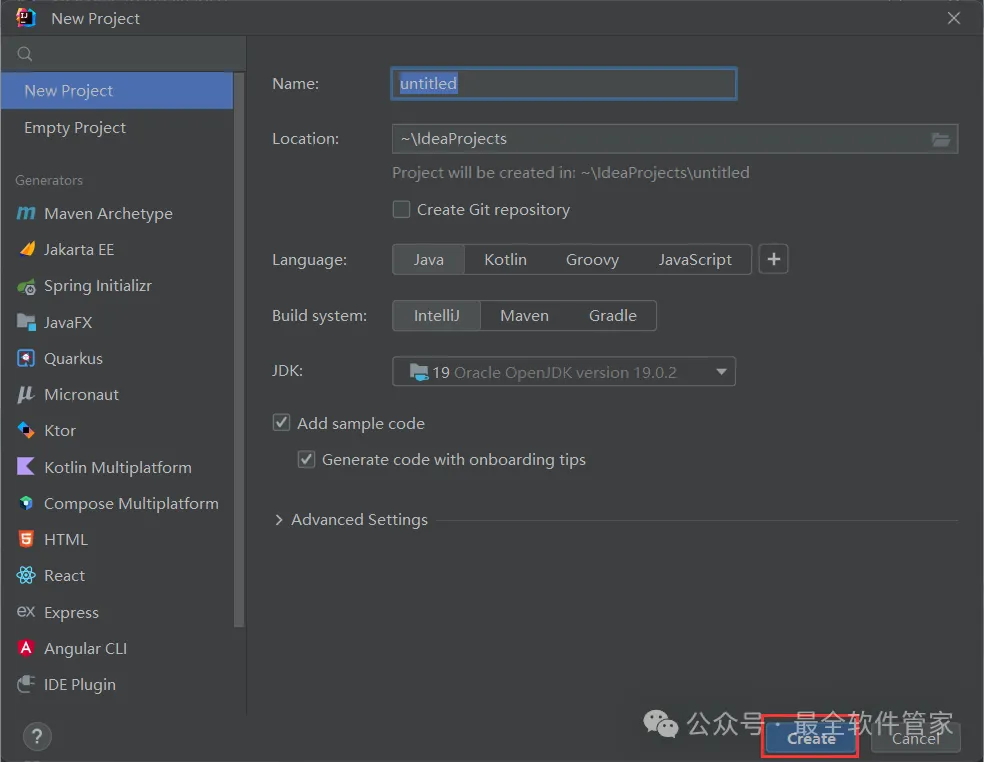Click the Name input field
Viewport: 984px width, 762px height.
click(564, 83)
